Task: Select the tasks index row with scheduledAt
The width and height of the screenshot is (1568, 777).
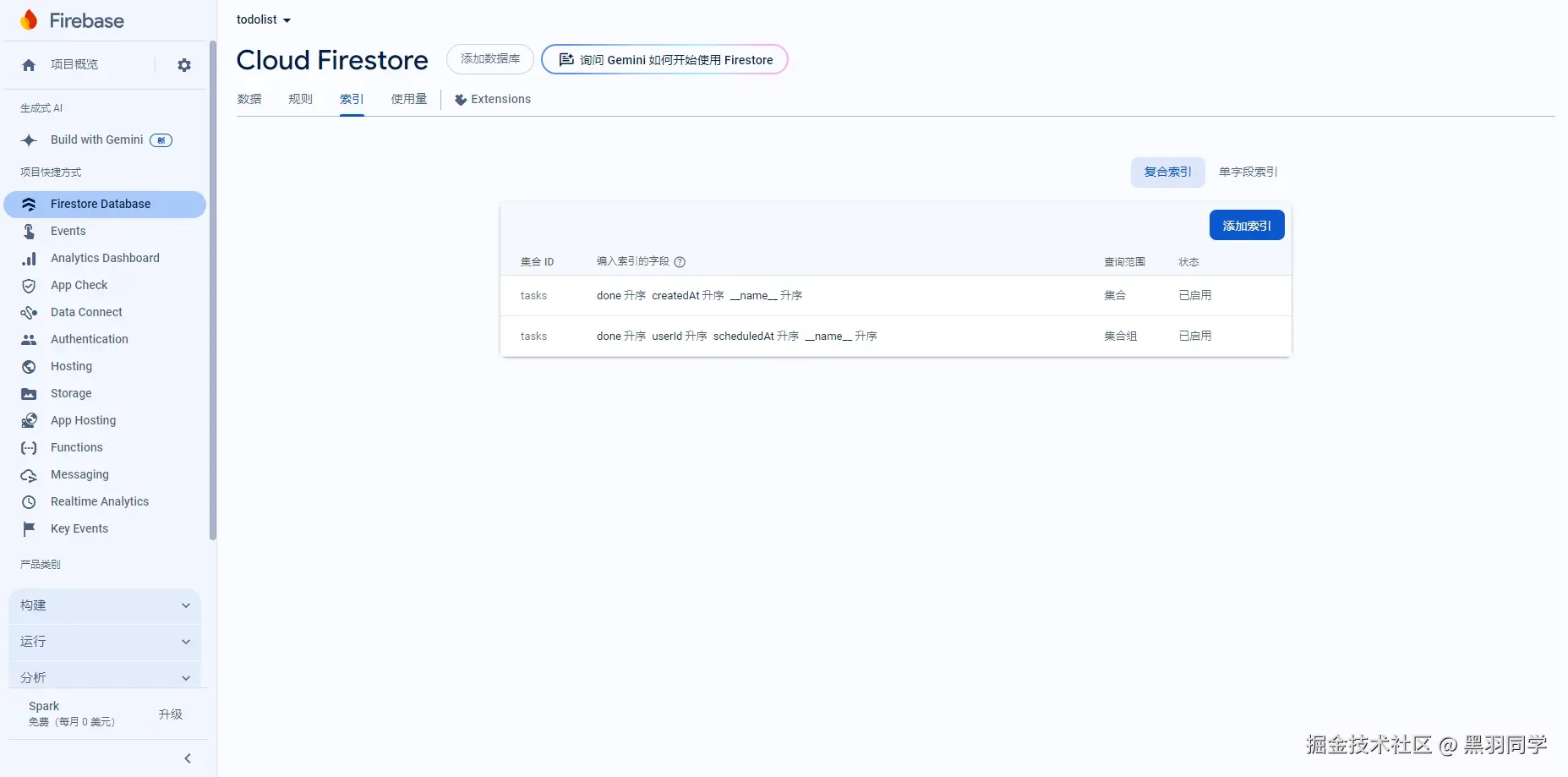Action: click(896, 337)
